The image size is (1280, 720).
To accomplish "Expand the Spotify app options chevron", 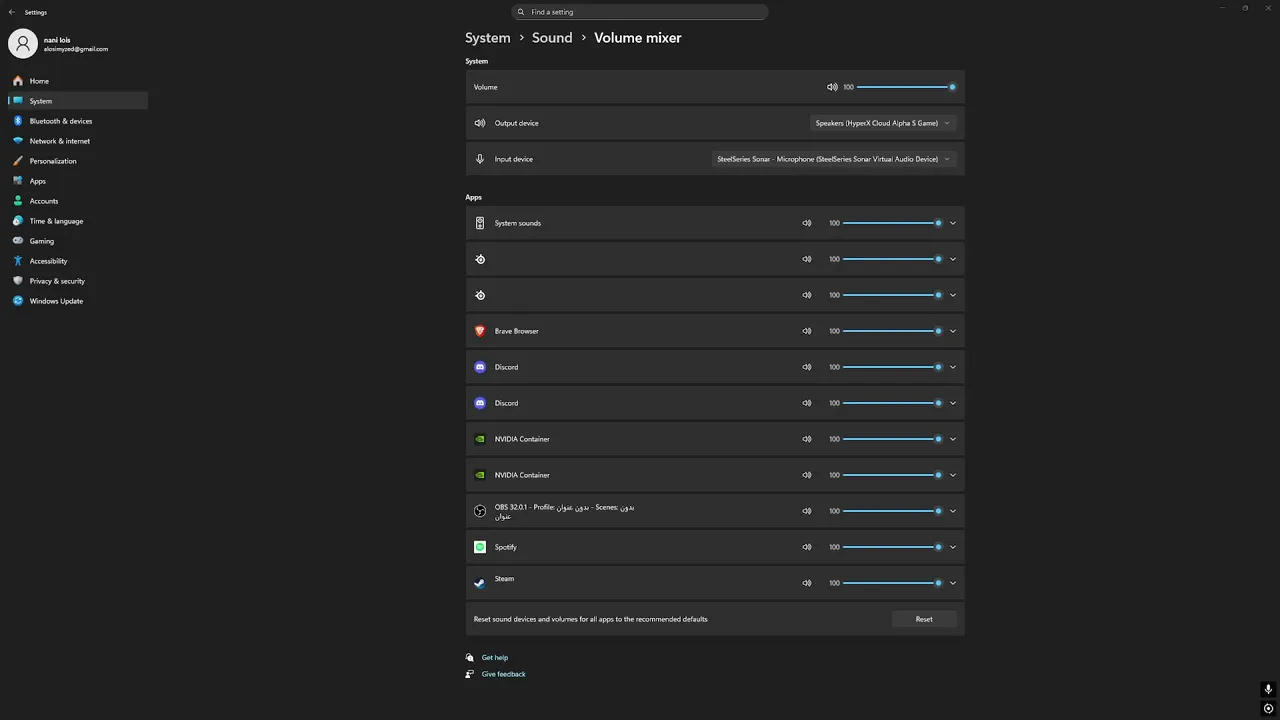I will pyautogui.click(x=953, y=547).
